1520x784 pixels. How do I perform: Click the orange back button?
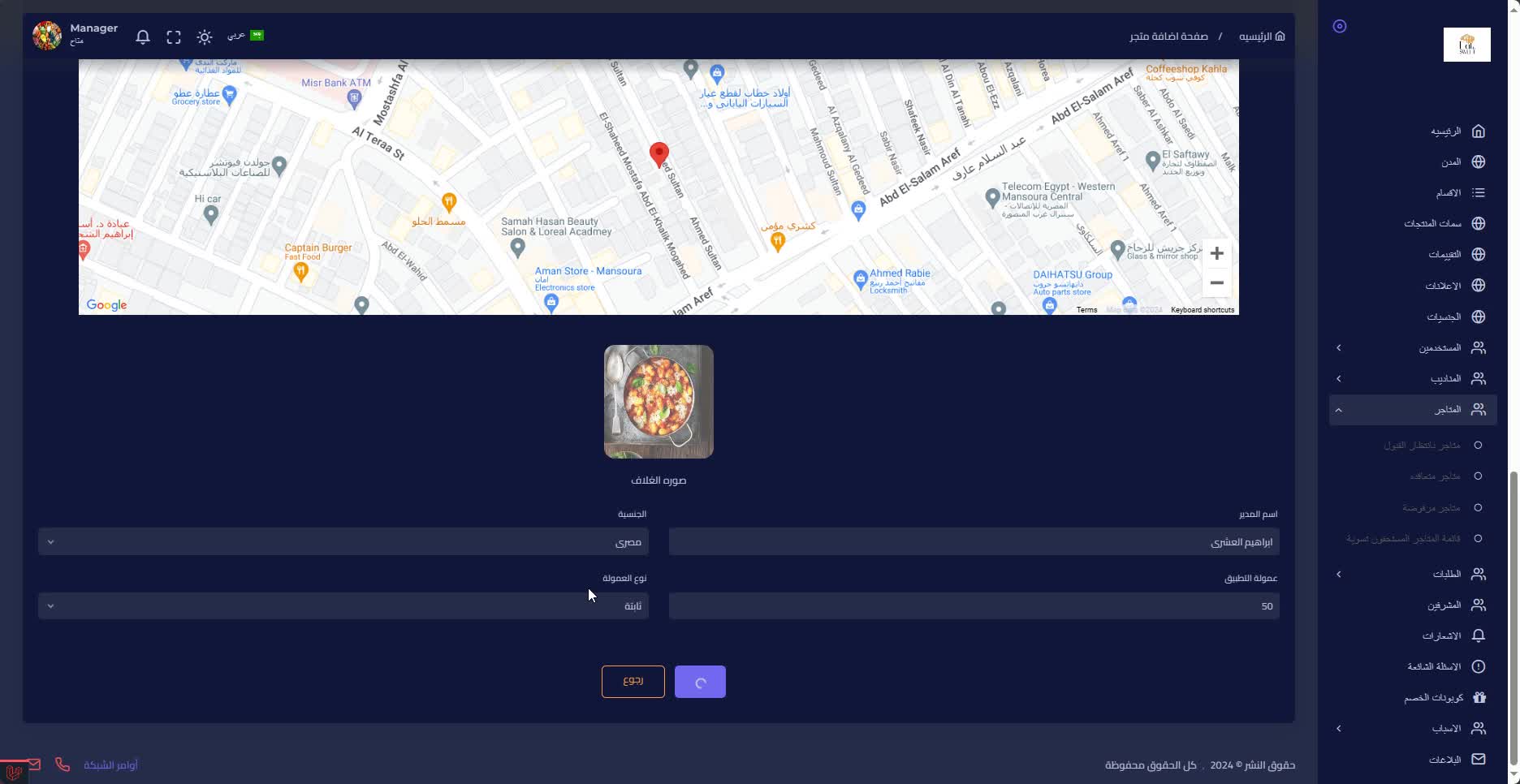(633, 682)
